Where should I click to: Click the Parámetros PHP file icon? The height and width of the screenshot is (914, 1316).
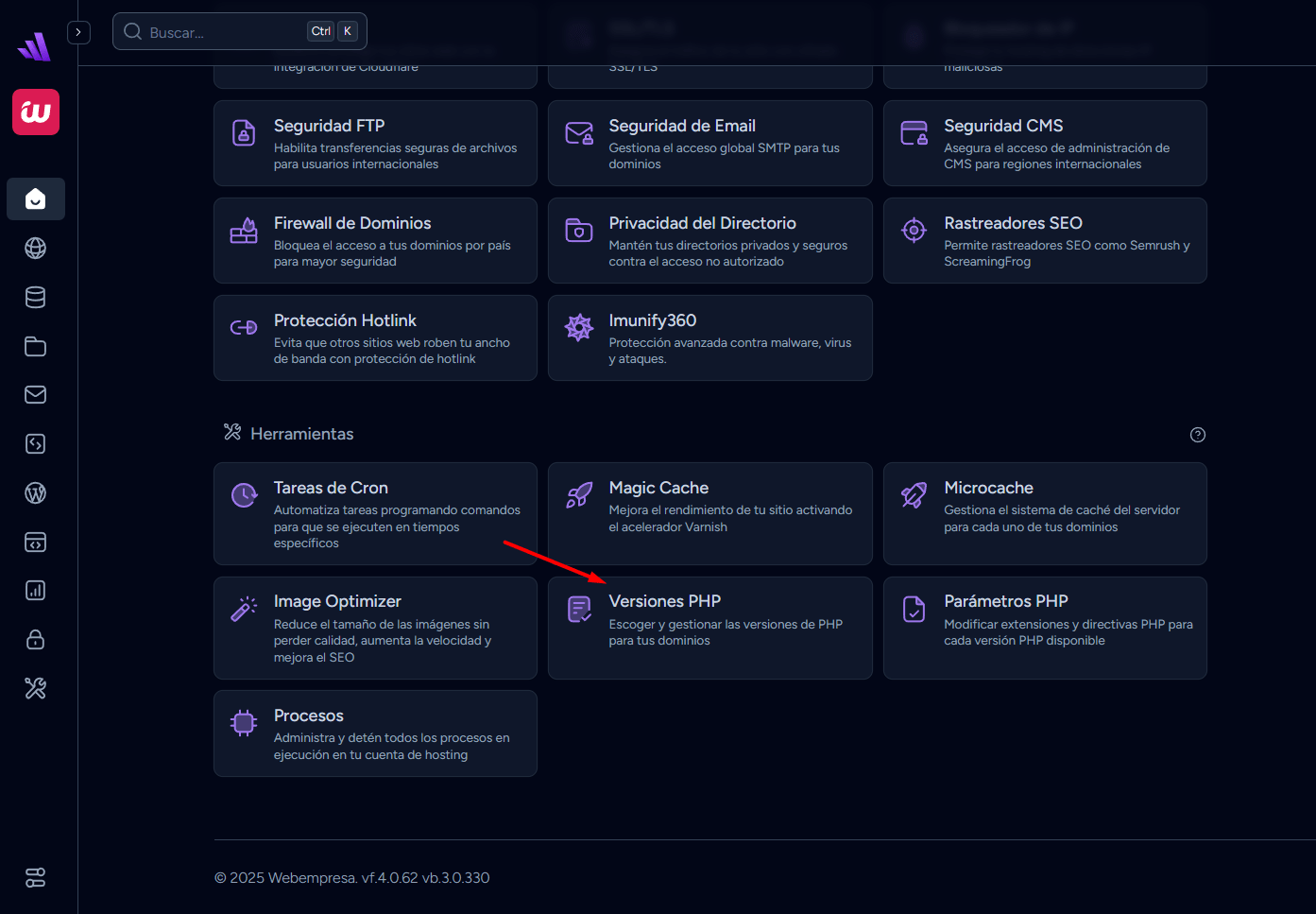tap(914, 609)
